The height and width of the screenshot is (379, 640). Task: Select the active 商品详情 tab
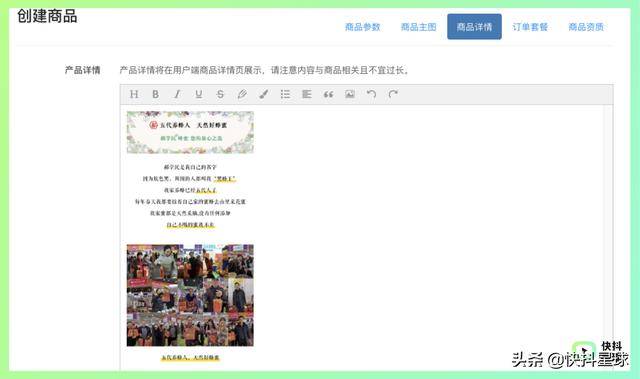474,27
